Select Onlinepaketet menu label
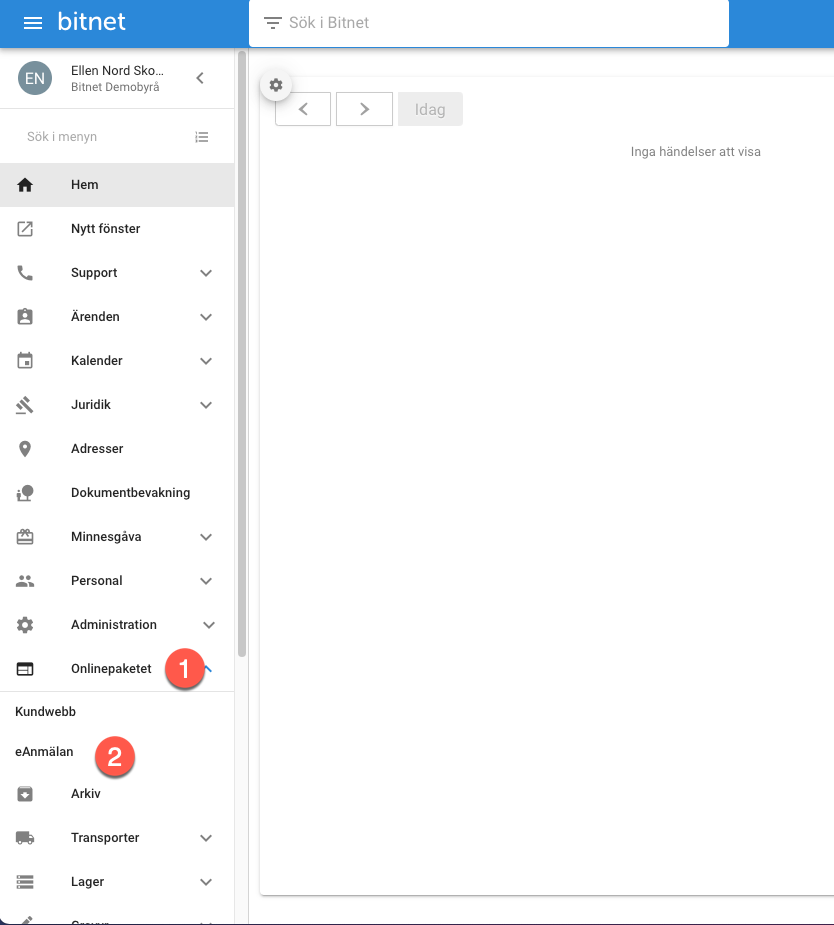This screenshot has width=834, height=925. 111,669
